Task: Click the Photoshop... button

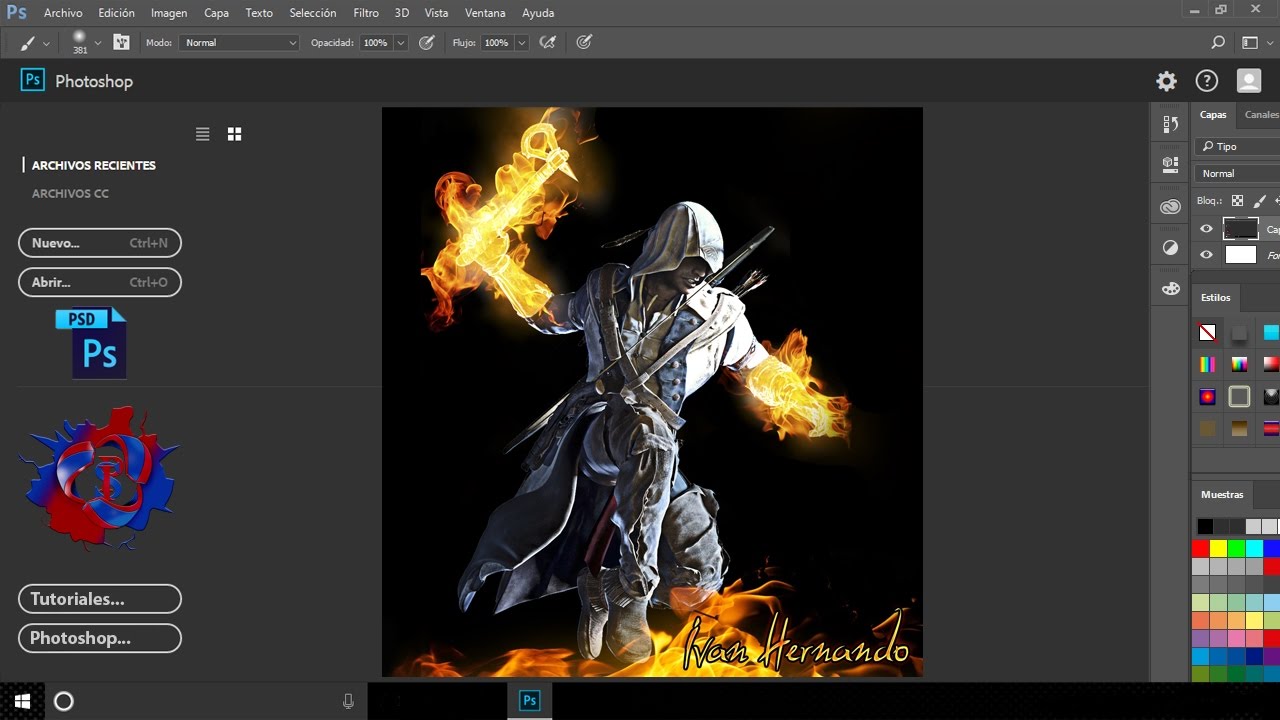Action: pyautogui.click(x=100, y=638)
